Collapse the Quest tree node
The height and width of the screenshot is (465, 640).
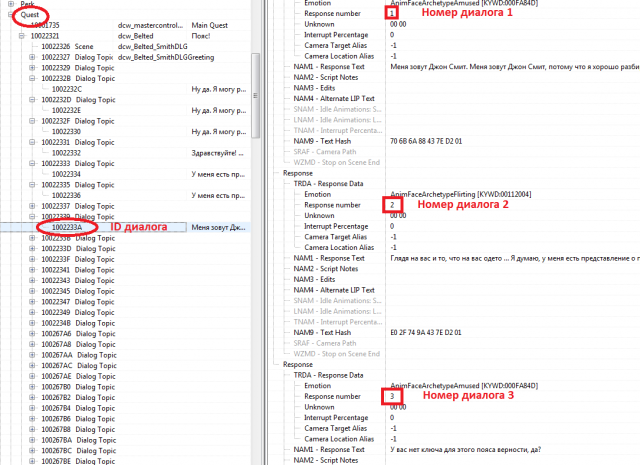pyautogui.click(x=9, y=16)
